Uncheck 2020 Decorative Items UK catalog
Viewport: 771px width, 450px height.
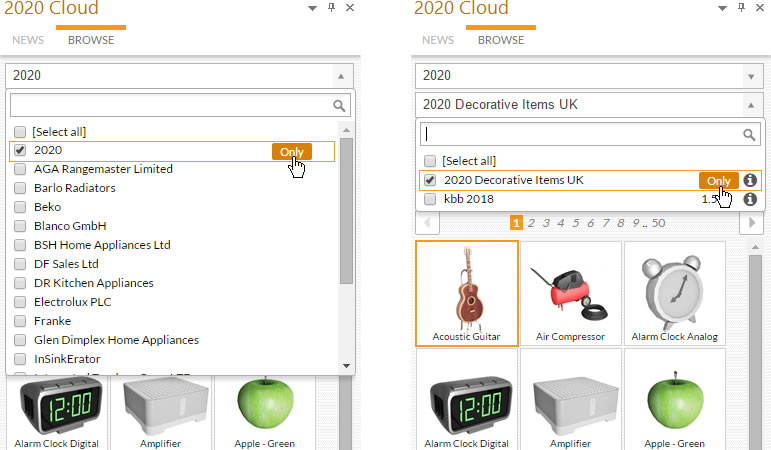tap(430, 180)
